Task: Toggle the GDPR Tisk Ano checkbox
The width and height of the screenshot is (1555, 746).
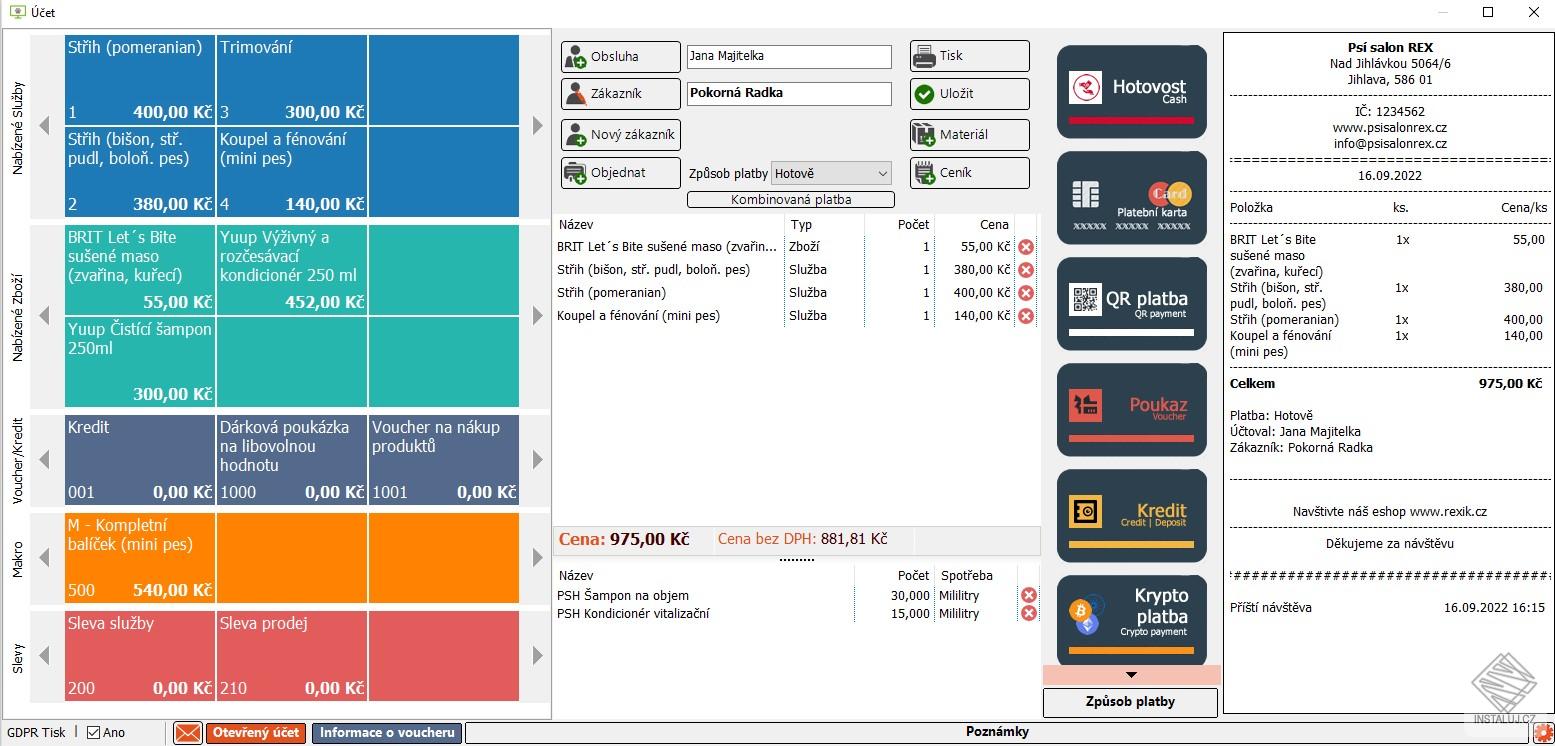Action: (92, 731)
